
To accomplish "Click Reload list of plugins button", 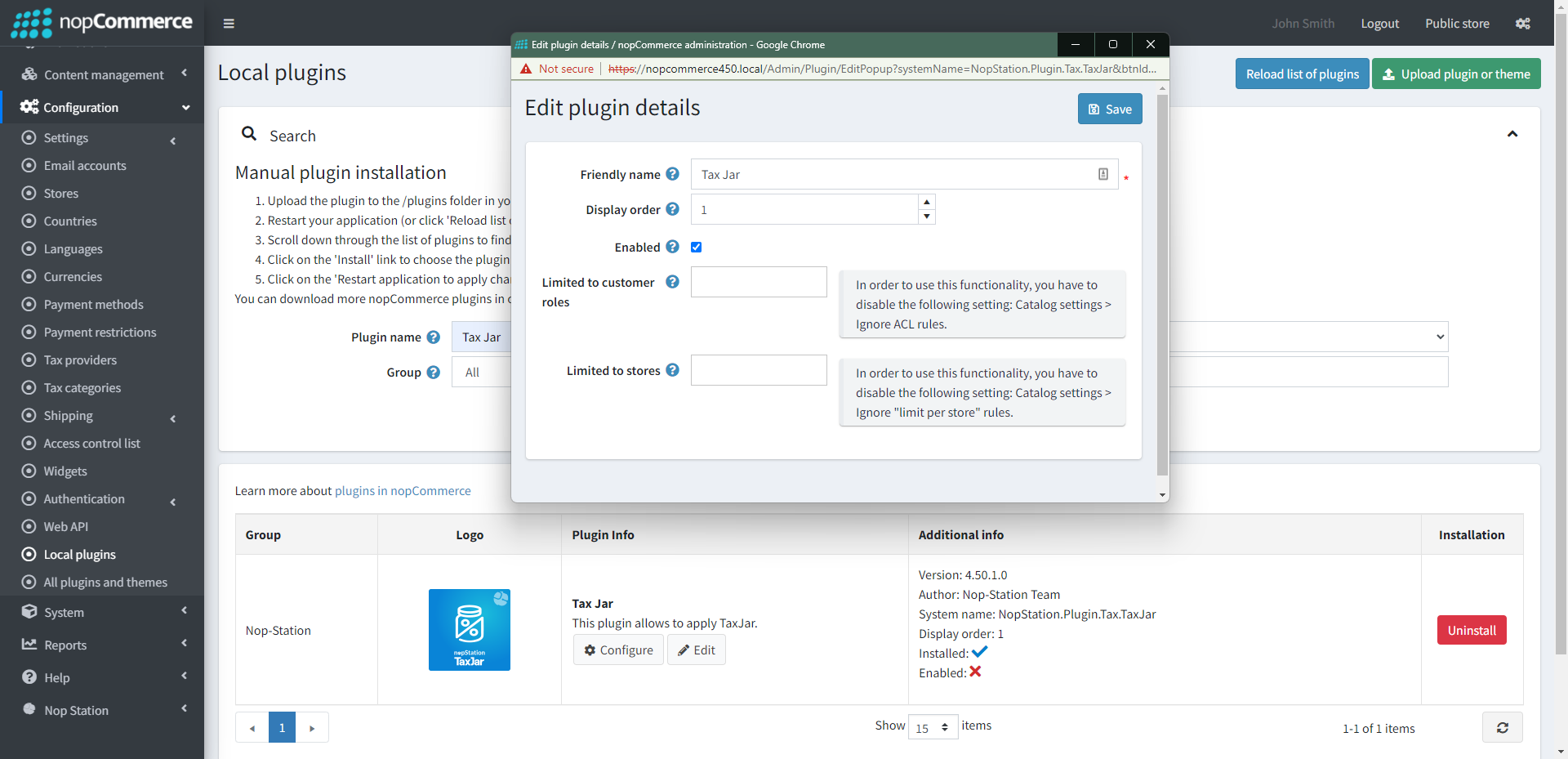I will 1302,74.
